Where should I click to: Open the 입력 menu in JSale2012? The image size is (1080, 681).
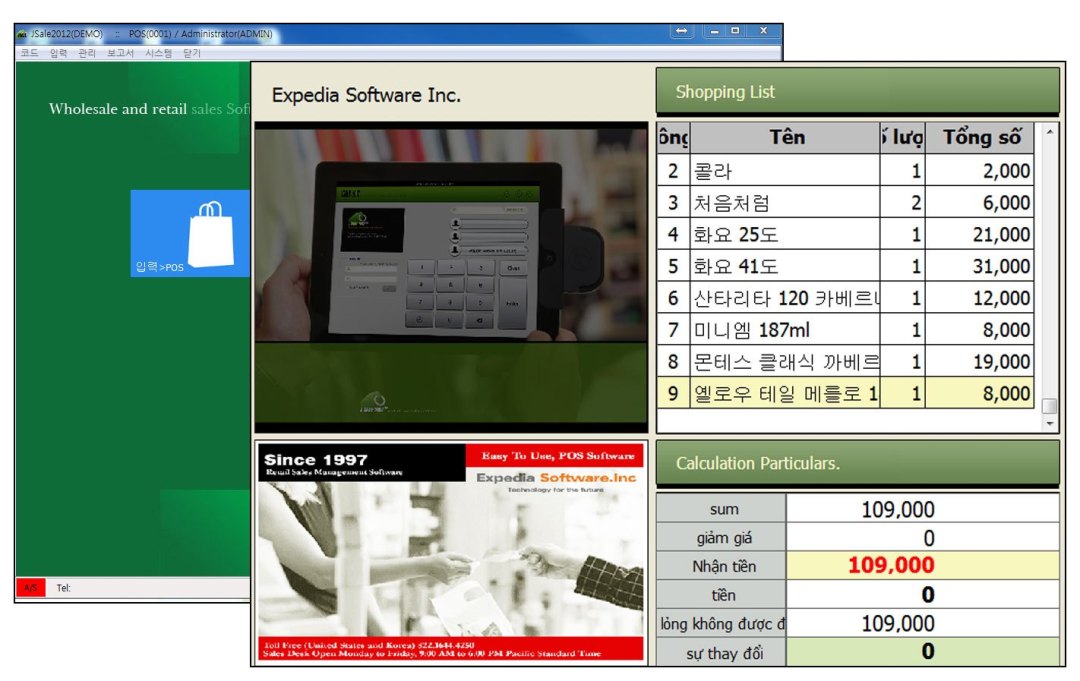coord(59,53)
